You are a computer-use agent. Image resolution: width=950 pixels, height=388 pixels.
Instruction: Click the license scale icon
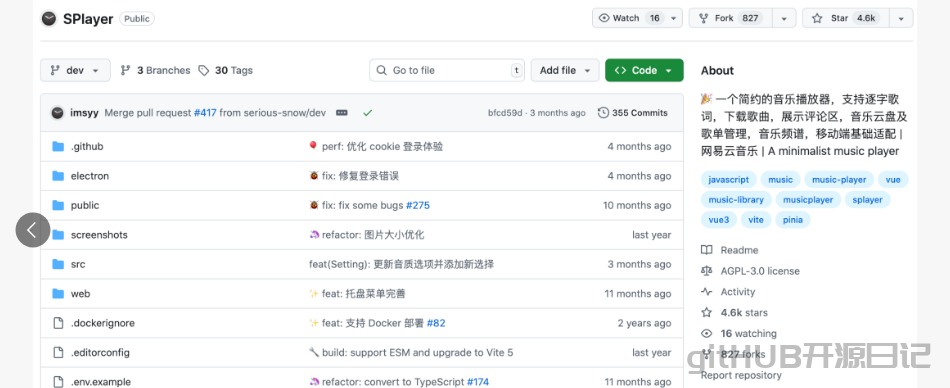pyautogui.click(x=706, y=271)
